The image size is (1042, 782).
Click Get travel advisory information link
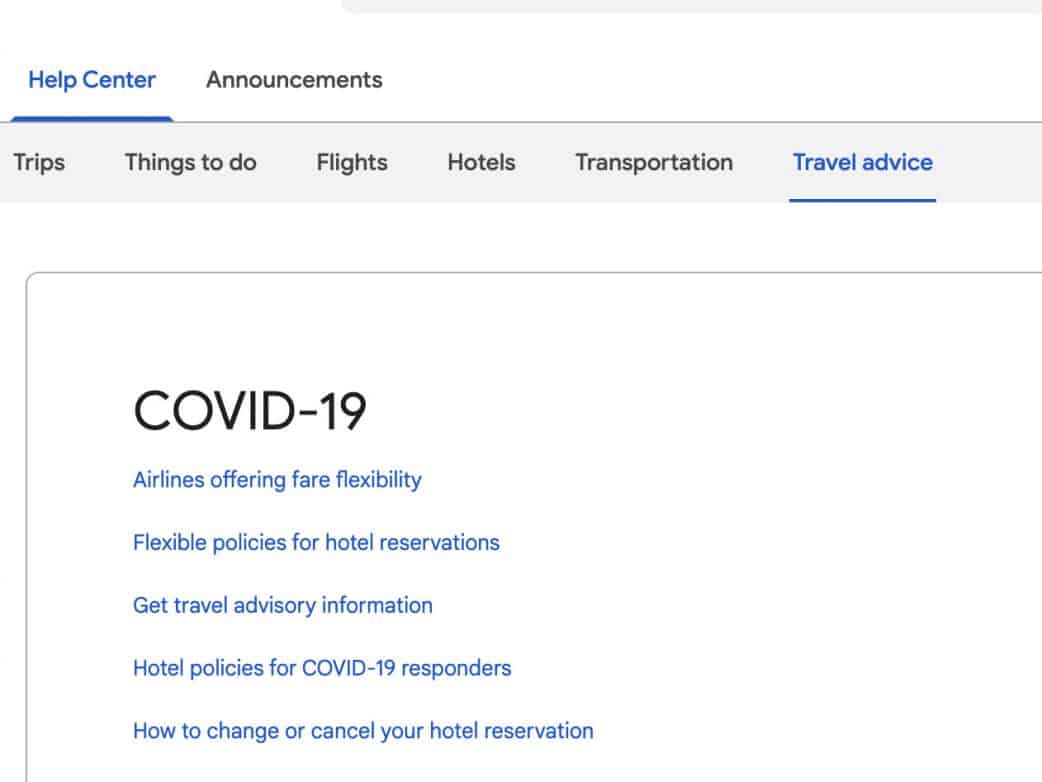(x=283, y=605)
